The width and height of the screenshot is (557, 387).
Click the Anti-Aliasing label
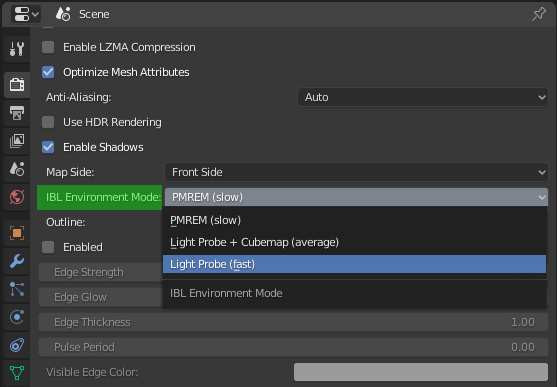click(79, 97)
